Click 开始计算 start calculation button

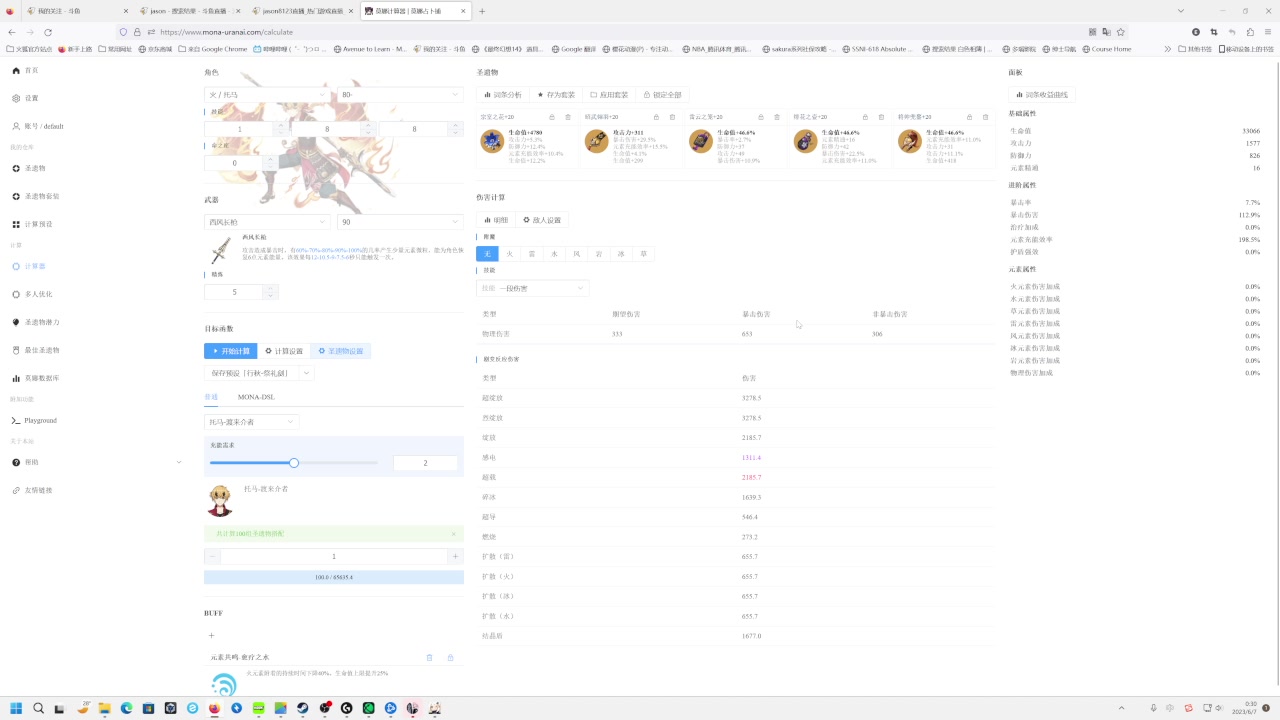(230, 351)
